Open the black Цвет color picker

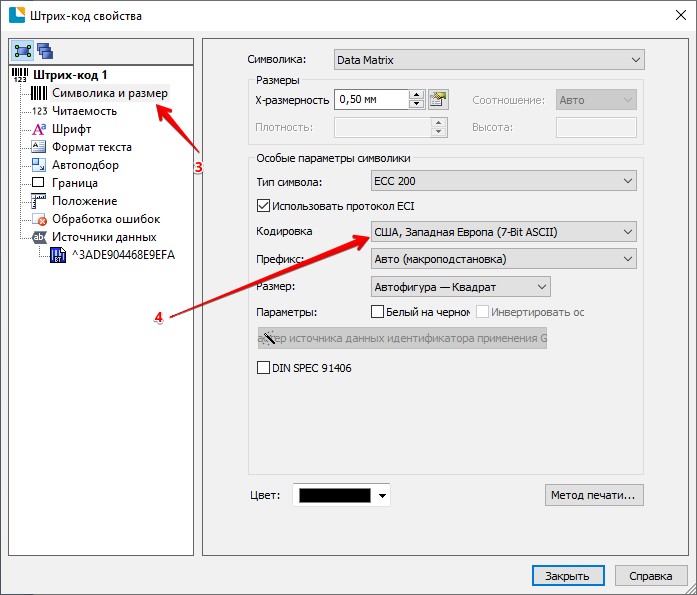point(341,496)
